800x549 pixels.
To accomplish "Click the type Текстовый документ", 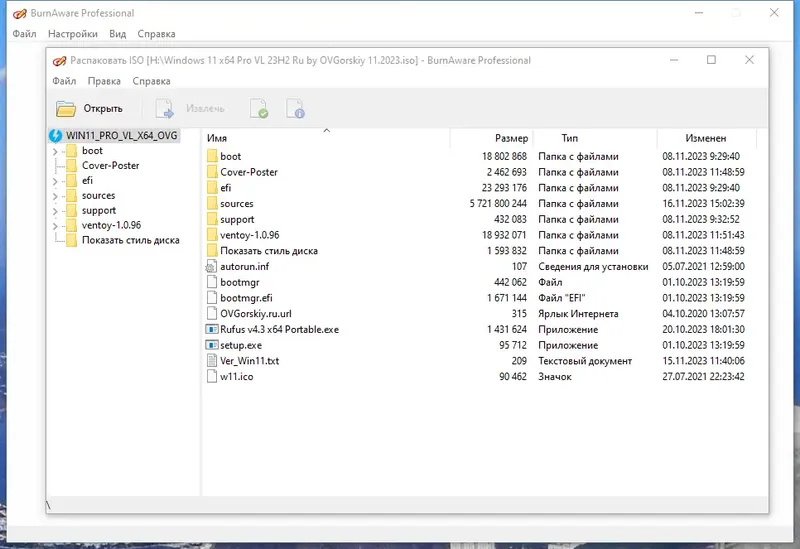I will click(x=585, y=361).
